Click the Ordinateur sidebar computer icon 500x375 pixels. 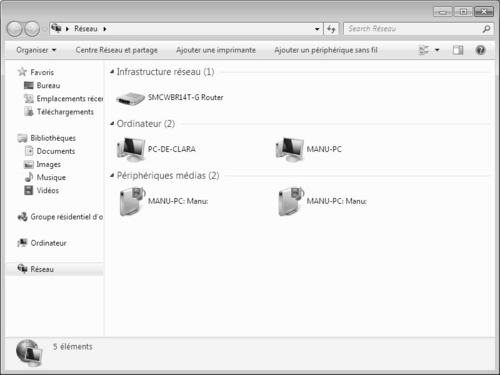(x=22, y=243)
